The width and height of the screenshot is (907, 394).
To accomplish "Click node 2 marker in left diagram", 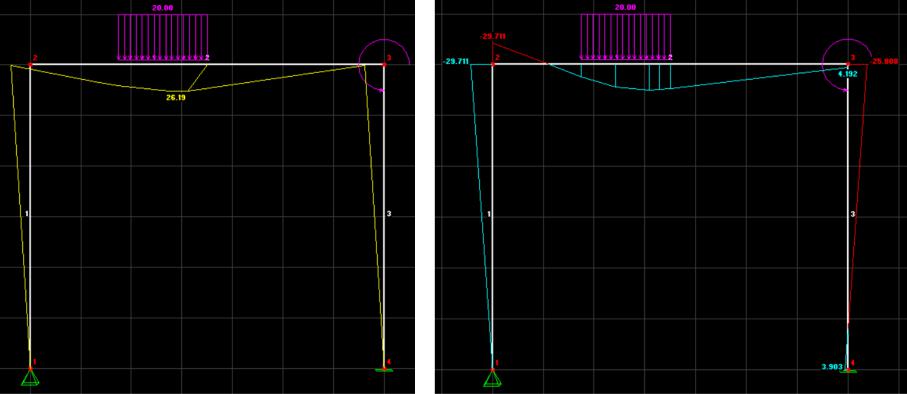I will click(x=30, y=64).
